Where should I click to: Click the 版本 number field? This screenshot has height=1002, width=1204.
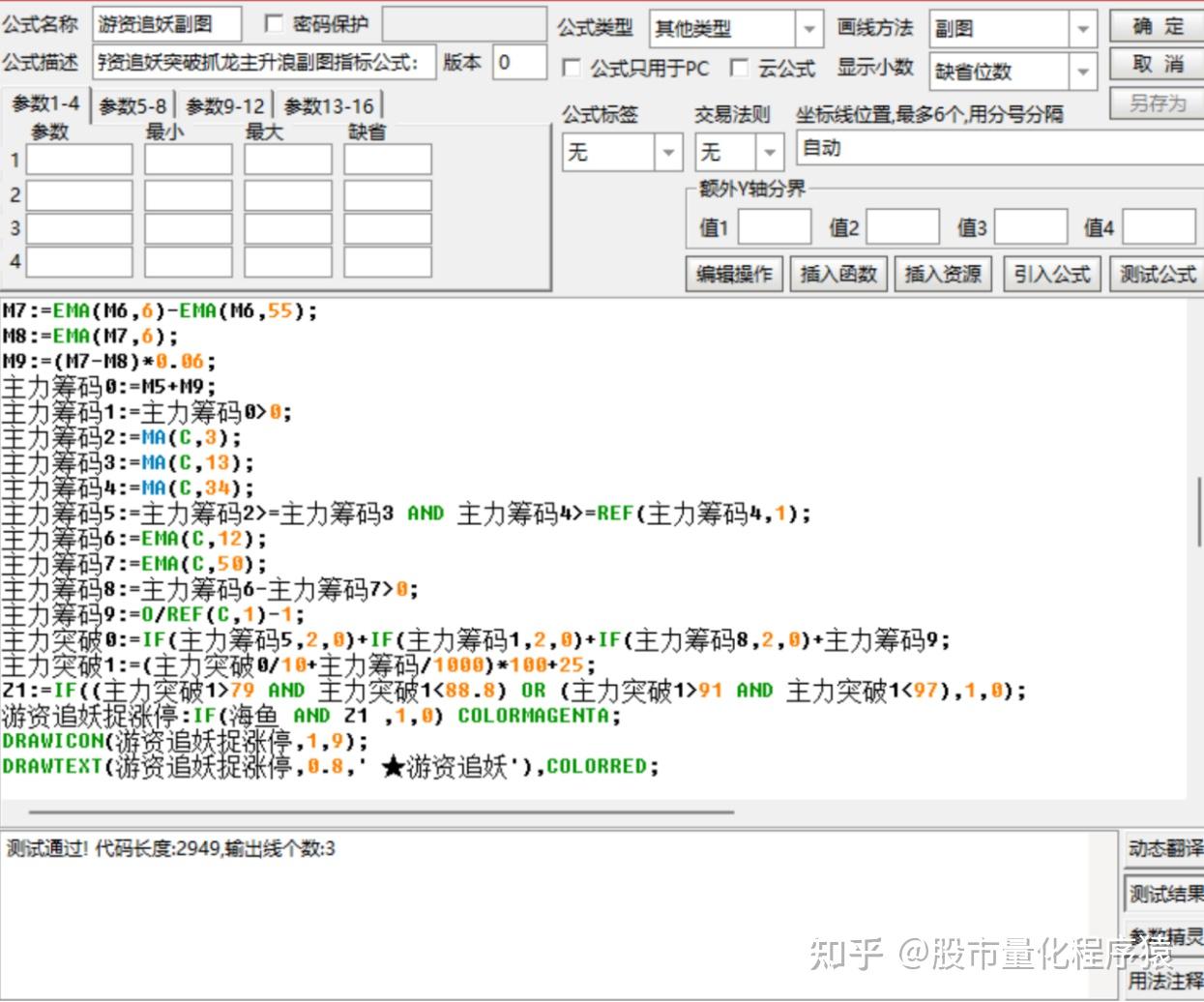pyautogui.click(x=519, y=63)
